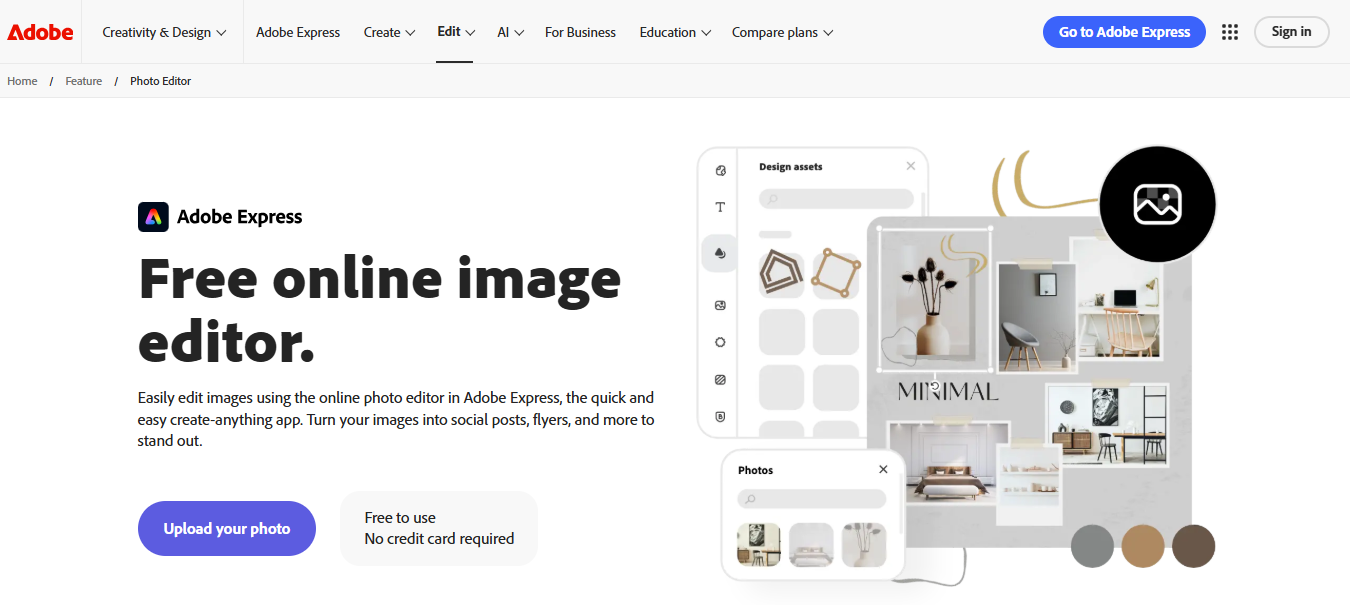This screenshot has height=605, width=1350.
Task: Click the Upload your photo button
Action: point(227,528)
